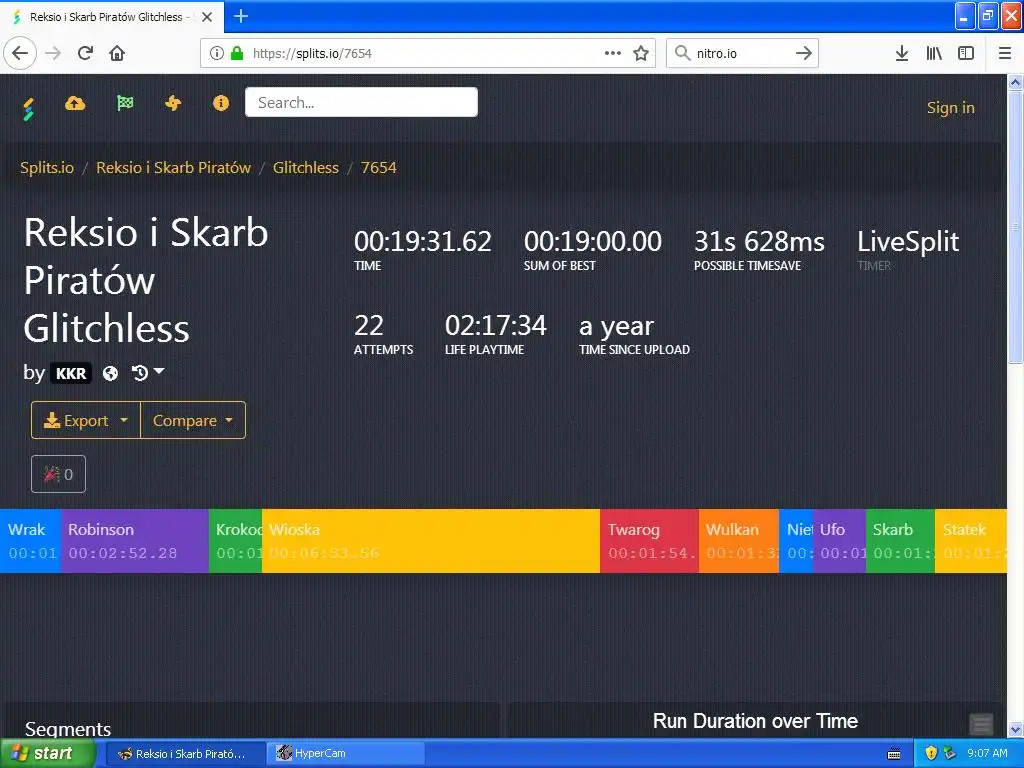Viewport: 1024px width, 768px height.
Task: Click the 00:19:00.00 sum of best
Action: click(592, 241)
